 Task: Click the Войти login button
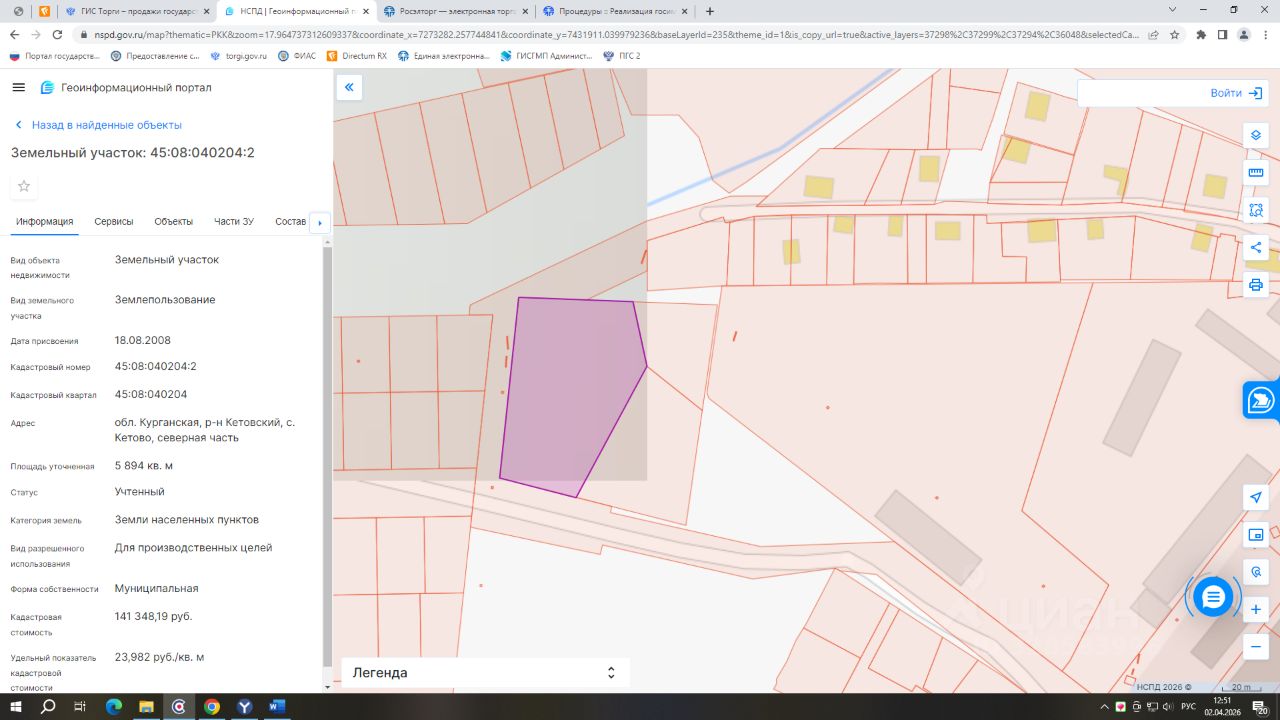coord(1236,93)
